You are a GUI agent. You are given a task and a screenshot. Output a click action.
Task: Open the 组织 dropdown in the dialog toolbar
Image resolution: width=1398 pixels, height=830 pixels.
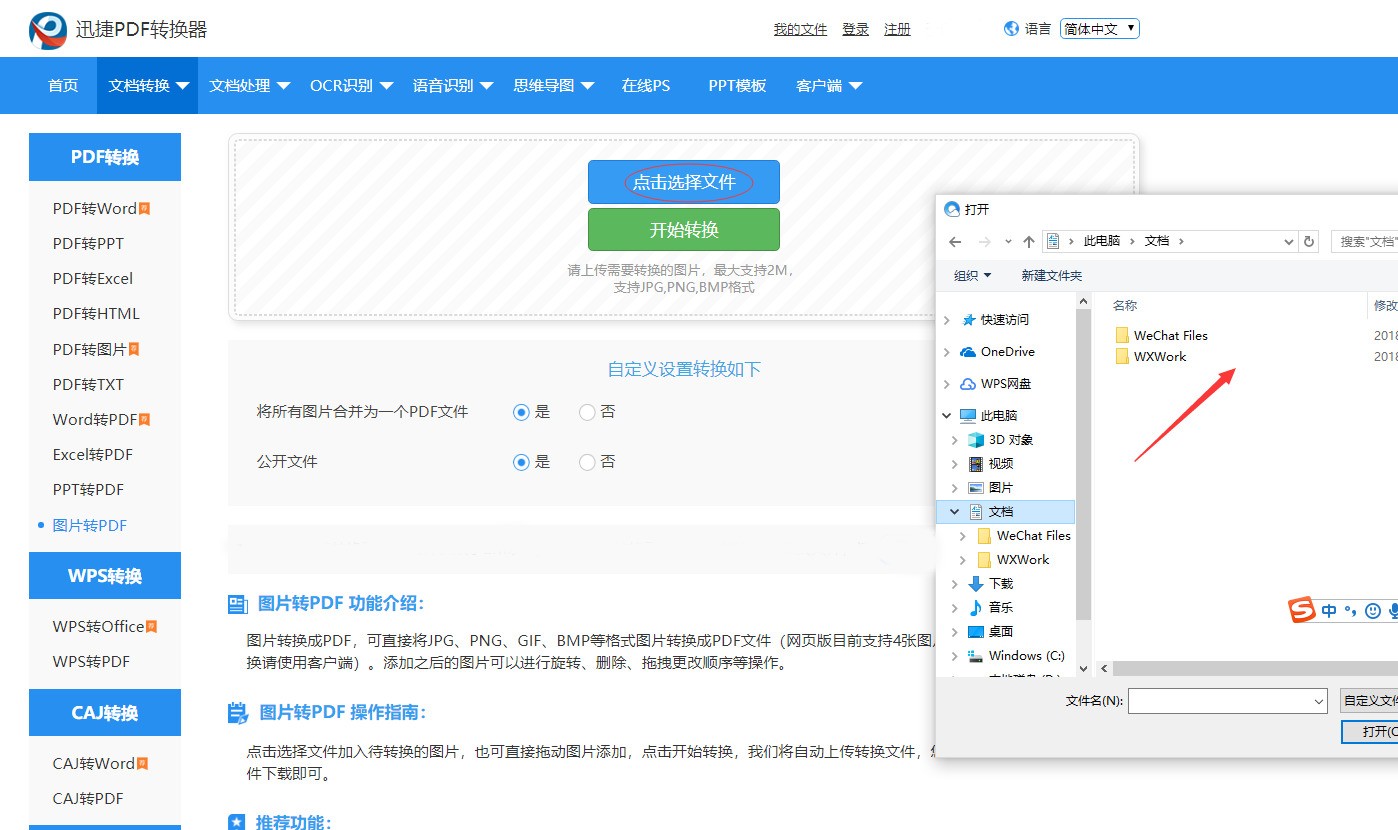click(x=972, y=275)
